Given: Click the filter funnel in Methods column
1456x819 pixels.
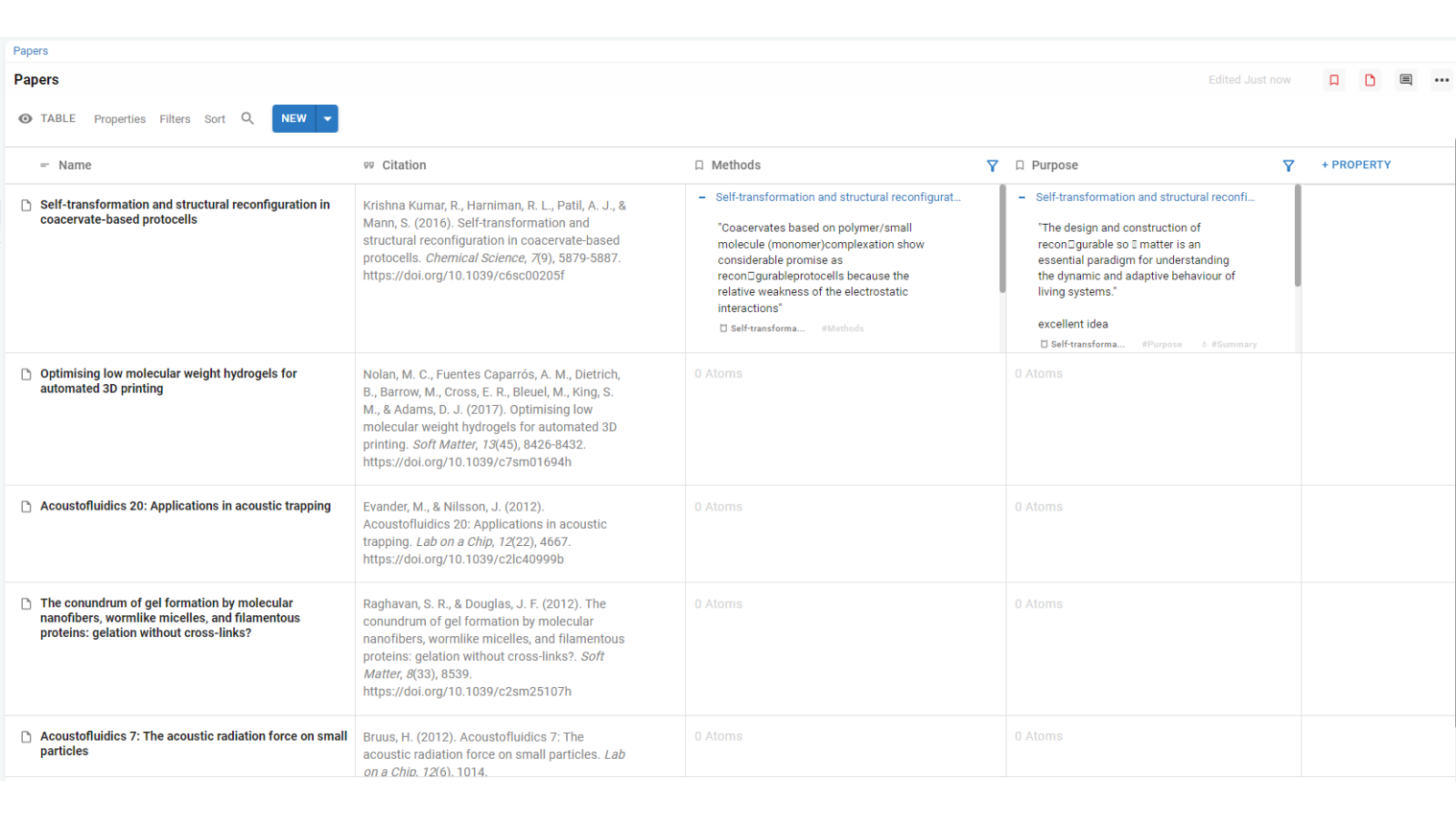Looking at the screenshot, I should click(x=992, y=166).
